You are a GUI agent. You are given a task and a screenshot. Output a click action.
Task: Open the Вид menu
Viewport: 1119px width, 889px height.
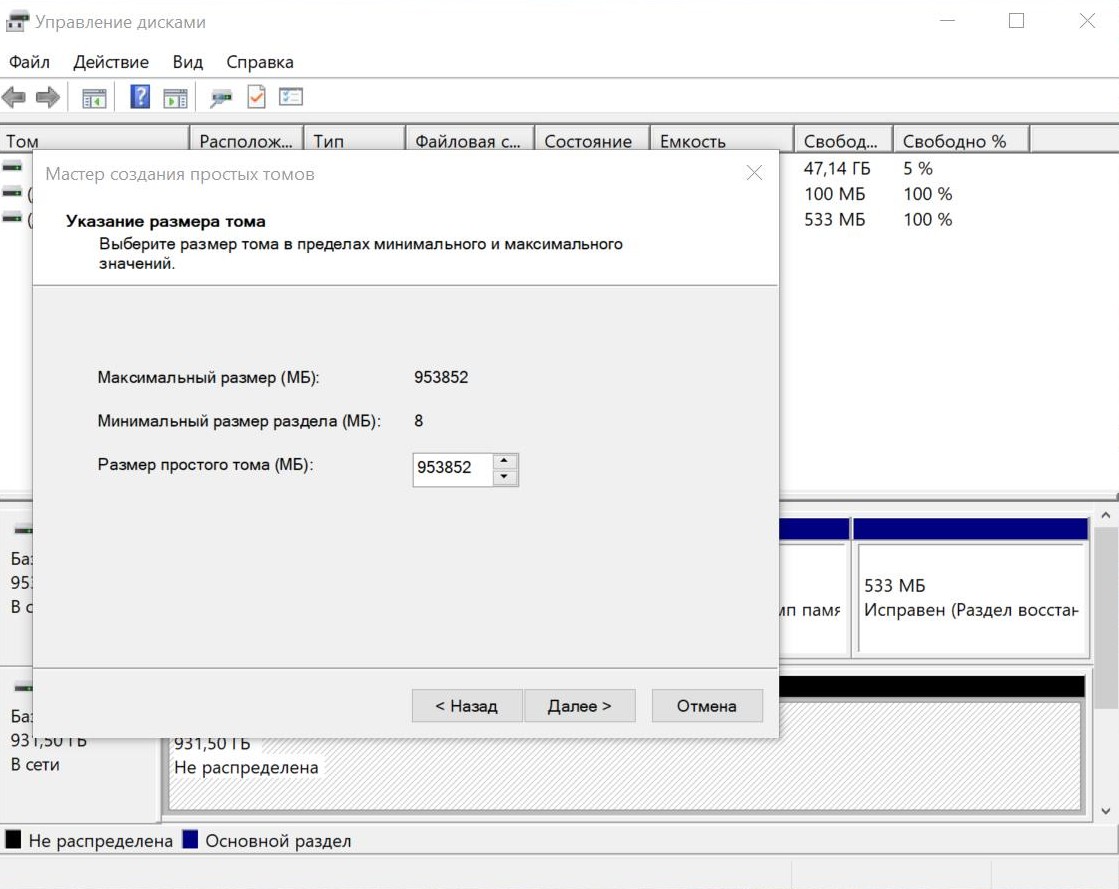tap(188, 62)
